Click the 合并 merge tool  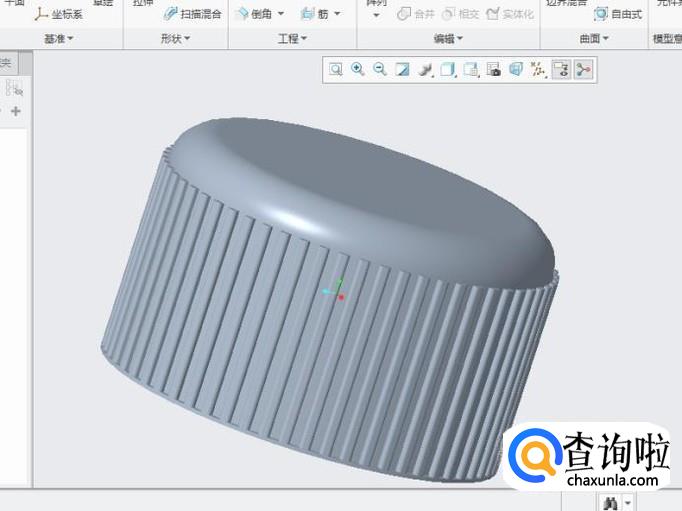416,15
